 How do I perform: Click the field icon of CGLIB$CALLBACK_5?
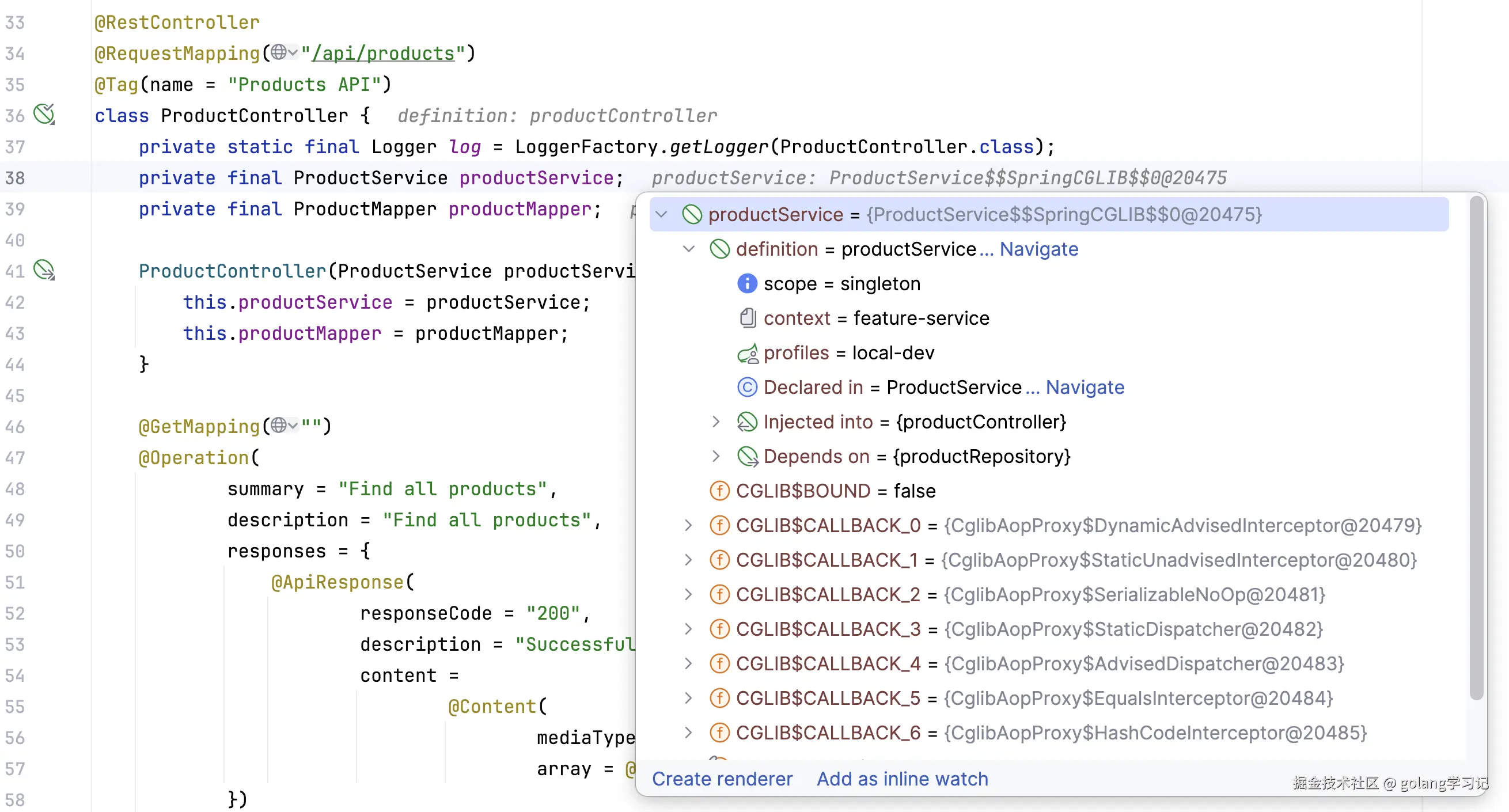coord(719,699)
